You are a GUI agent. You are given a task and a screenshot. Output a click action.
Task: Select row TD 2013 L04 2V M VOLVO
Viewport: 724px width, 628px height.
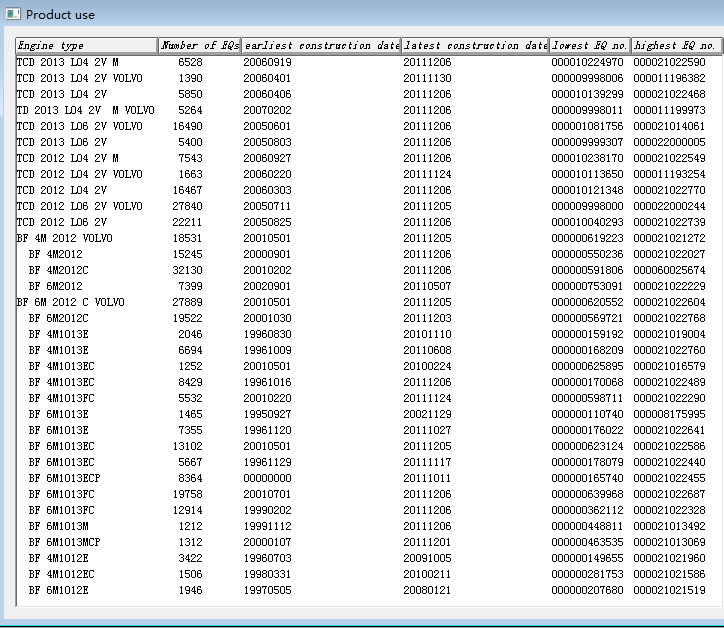[368, 110]
